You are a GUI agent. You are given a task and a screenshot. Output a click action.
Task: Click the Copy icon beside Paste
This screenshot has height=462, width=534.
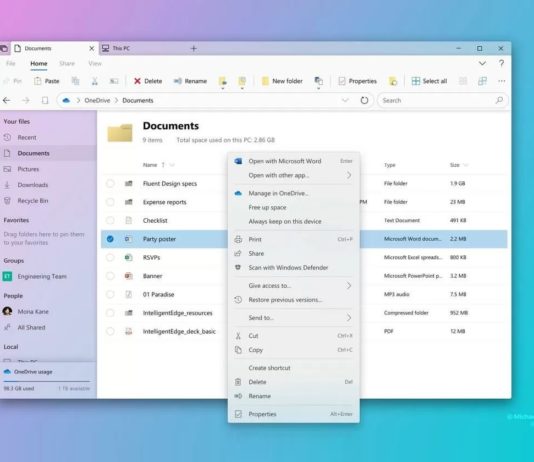[75, 81]
